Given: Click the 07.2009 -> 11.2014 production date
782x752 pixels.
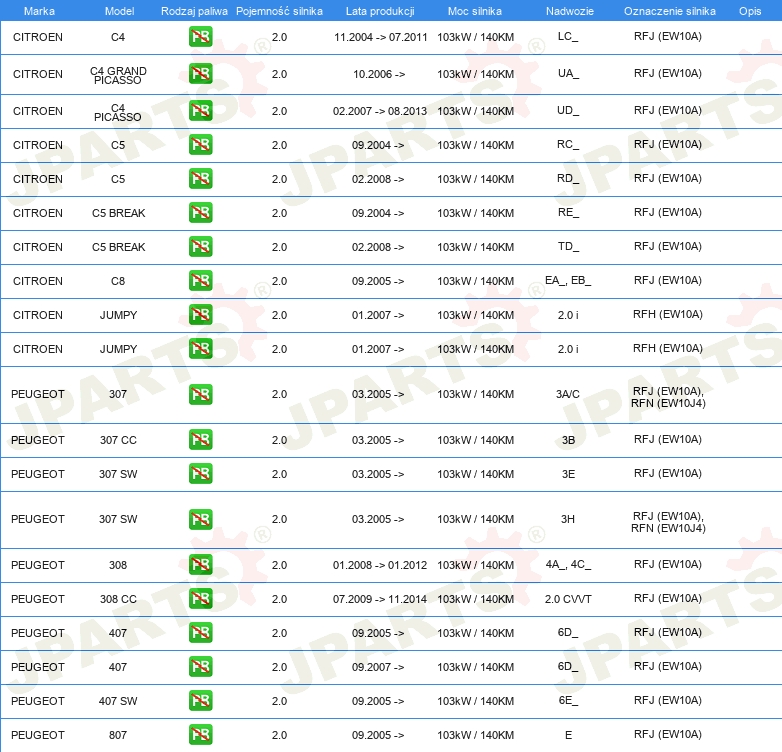Looking at the screenshot, I should (380, 599).
